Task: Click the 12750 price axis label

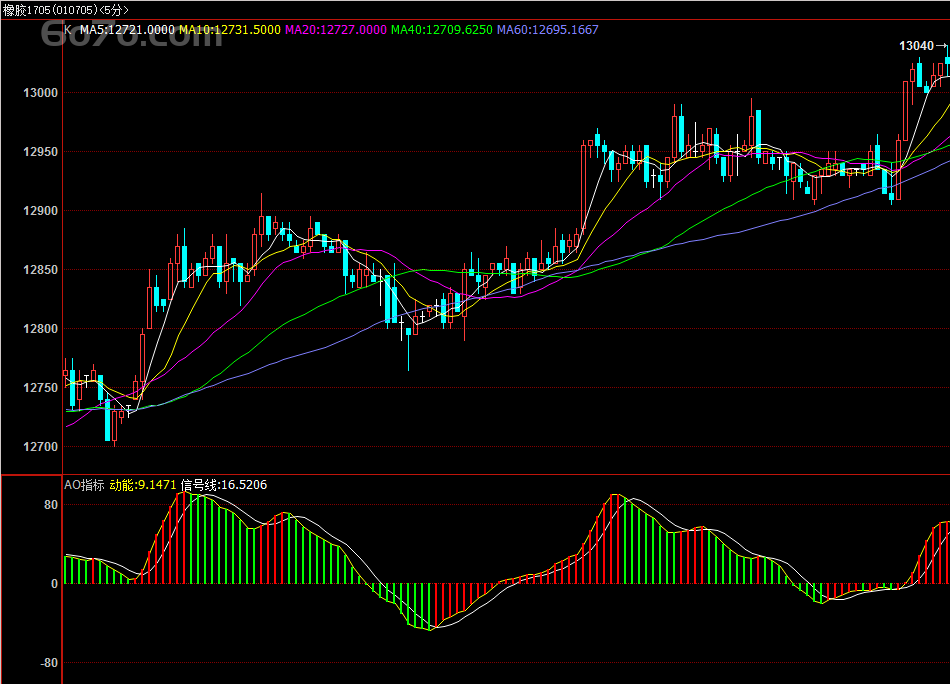Action: (41, 388)
